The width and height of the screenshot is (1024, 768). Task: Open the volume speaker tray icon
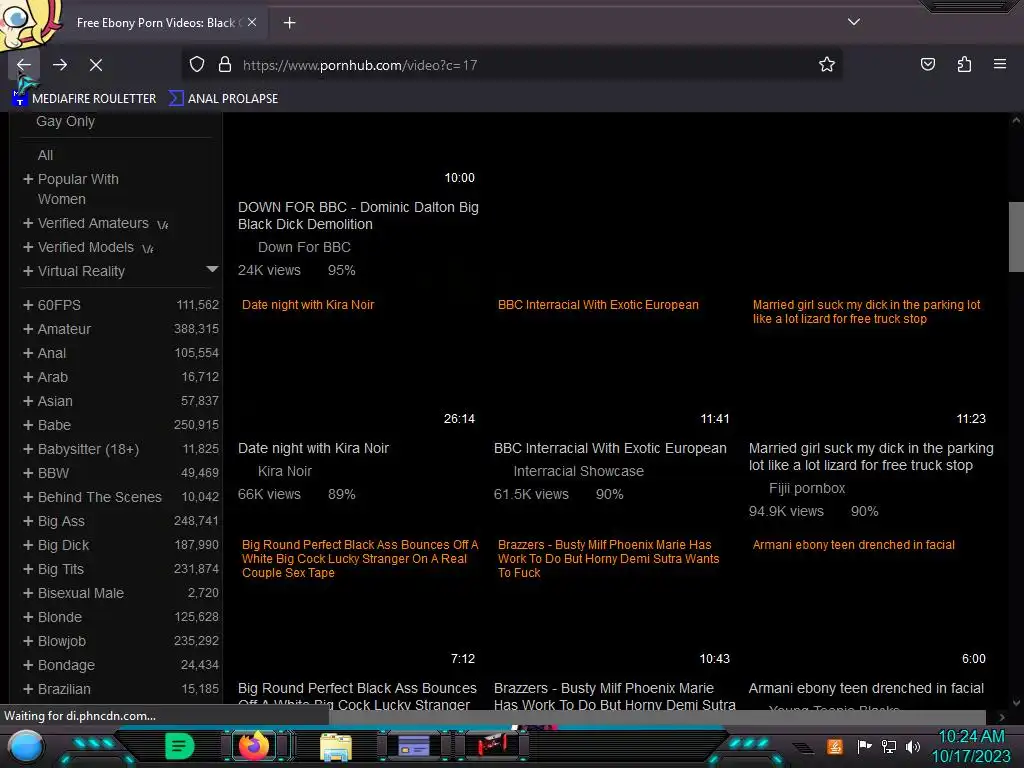tap(913, 746)
